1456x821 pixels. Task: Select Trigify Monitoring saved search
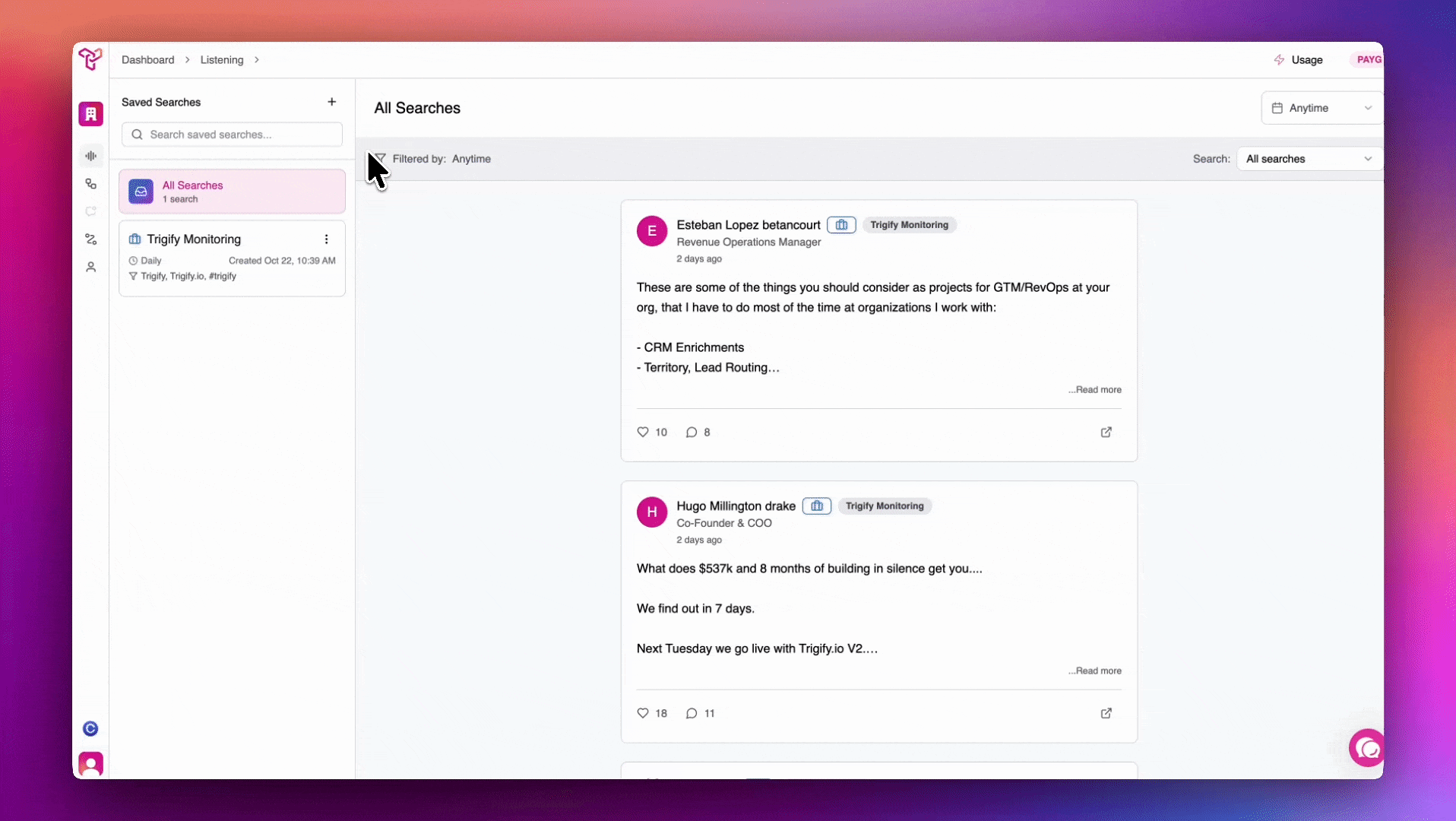232,258
